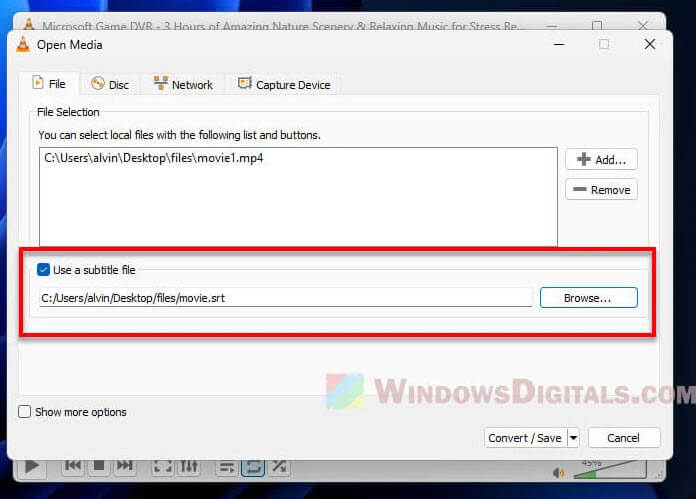Skip to previous track in VLC window
This screenshot has width=696, height=499.
(x=73, y=466)
